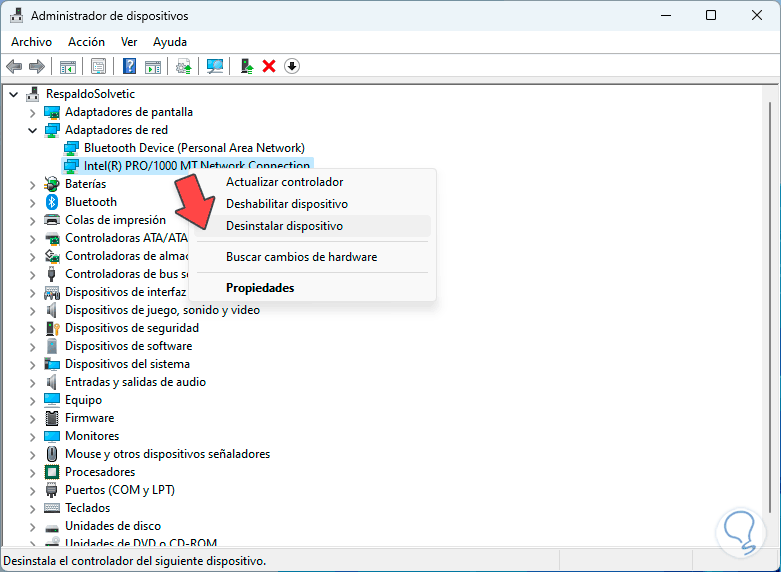The height and width of the screenshot is (572, 781).
Task: Open the Ayuda menu
Action: [x=170, y=42]
